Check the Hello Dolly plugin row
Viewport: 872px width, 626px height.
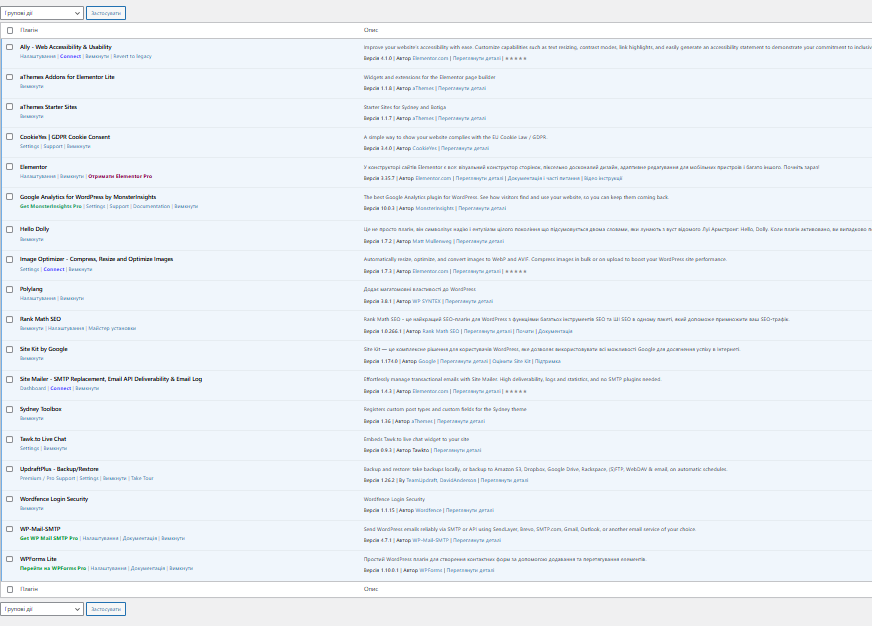[9, 229]
